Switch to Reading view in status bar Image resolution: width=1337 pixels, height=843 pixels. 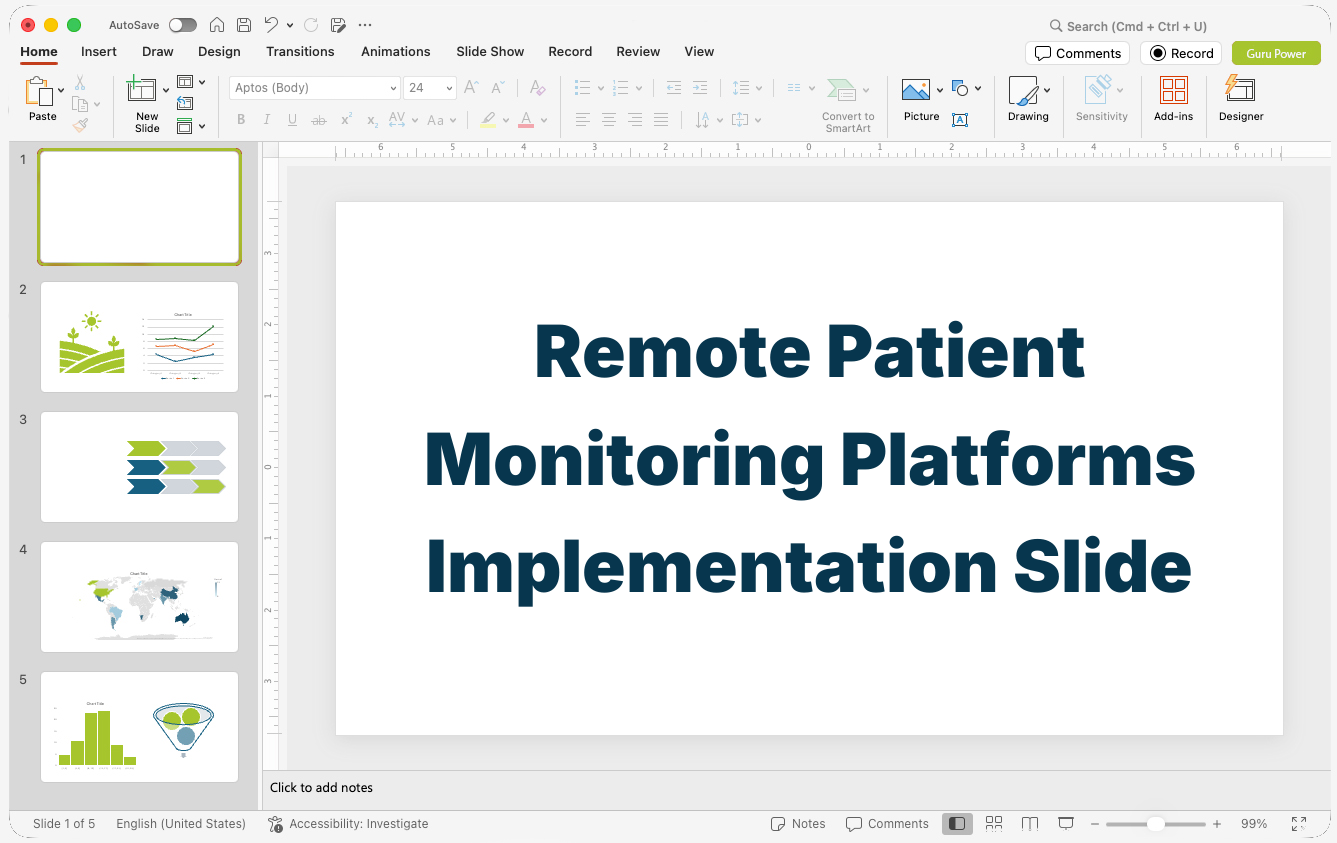pos(1030,824)
